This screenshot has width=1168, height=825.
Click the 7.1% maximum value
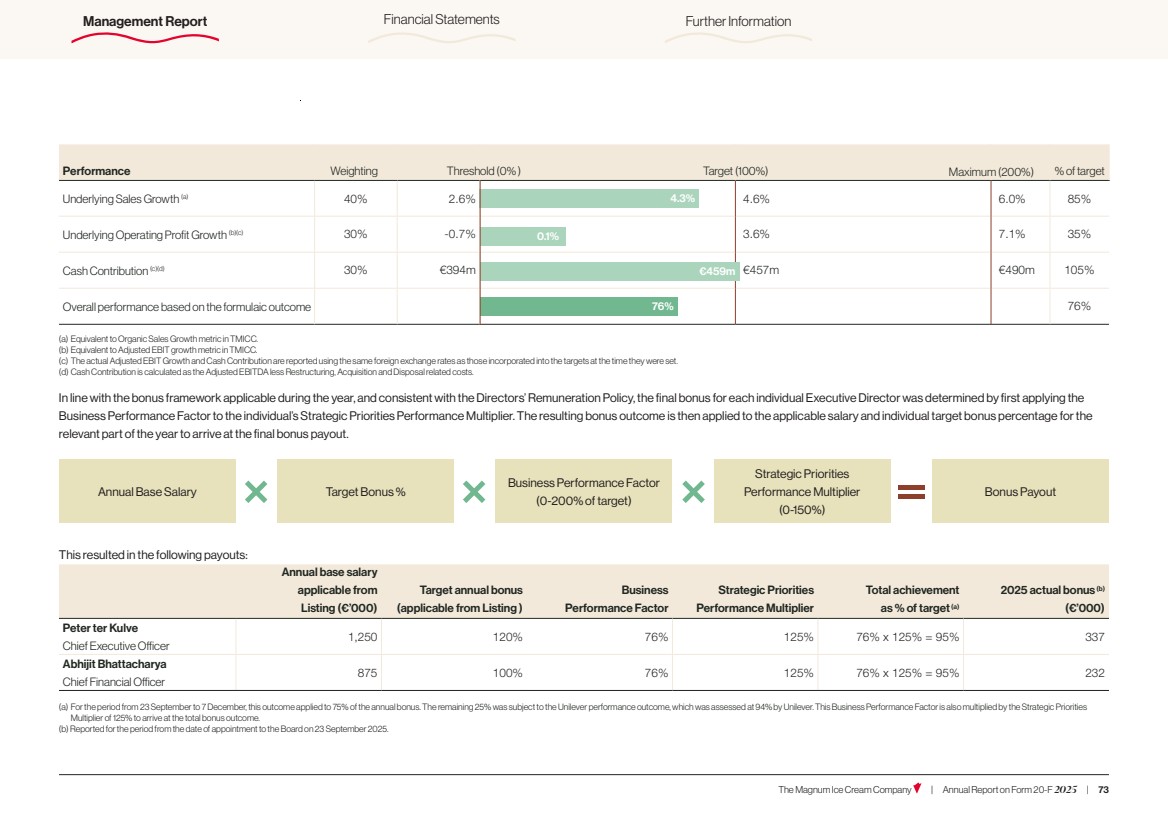pyautogui.click(x=1012, y=234)
